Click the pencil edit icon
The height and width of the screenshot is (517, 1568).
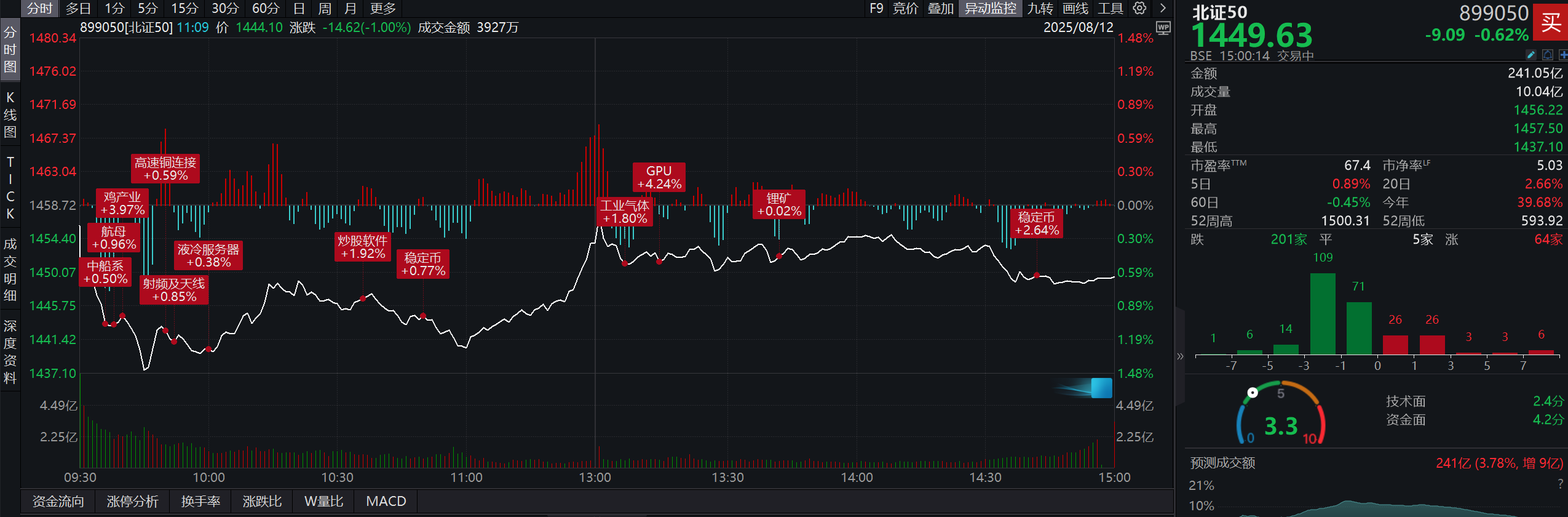point(1531,55)
